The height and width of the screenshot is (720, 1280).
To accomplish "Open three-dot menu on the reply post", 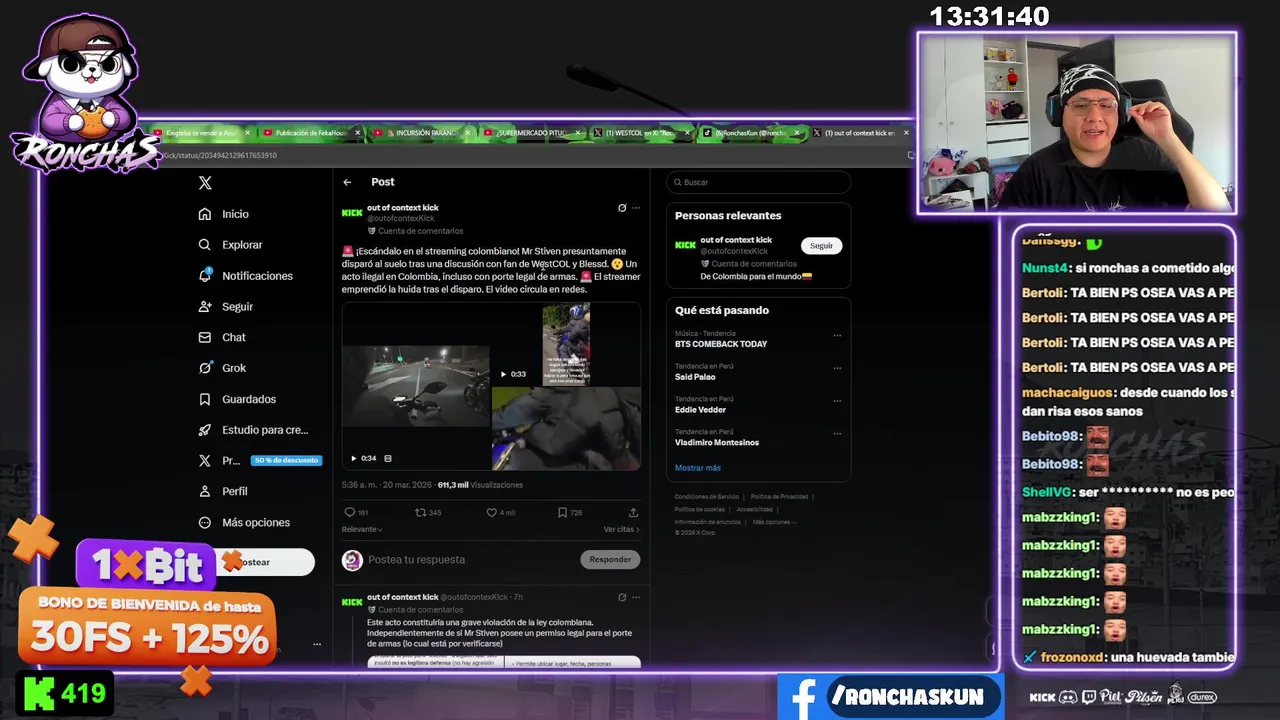I will pyautogui.click(x=636, y=597).
